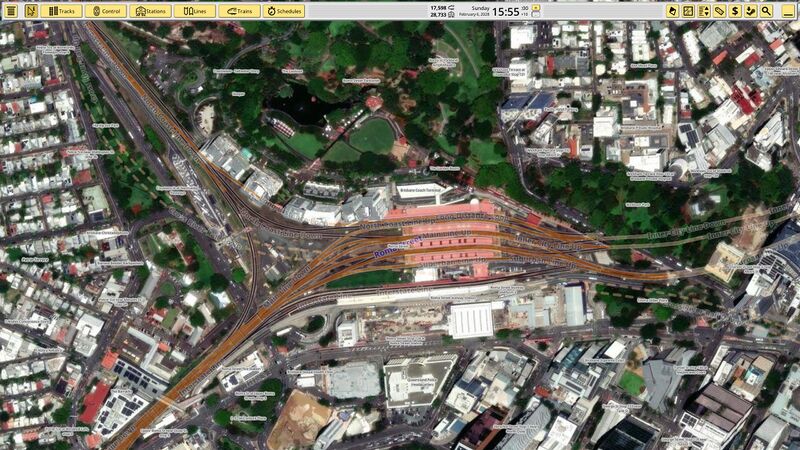The height and width of the screenshot is (450, 800).
Task: Open the hand checkmark icon
Action: 751,11
